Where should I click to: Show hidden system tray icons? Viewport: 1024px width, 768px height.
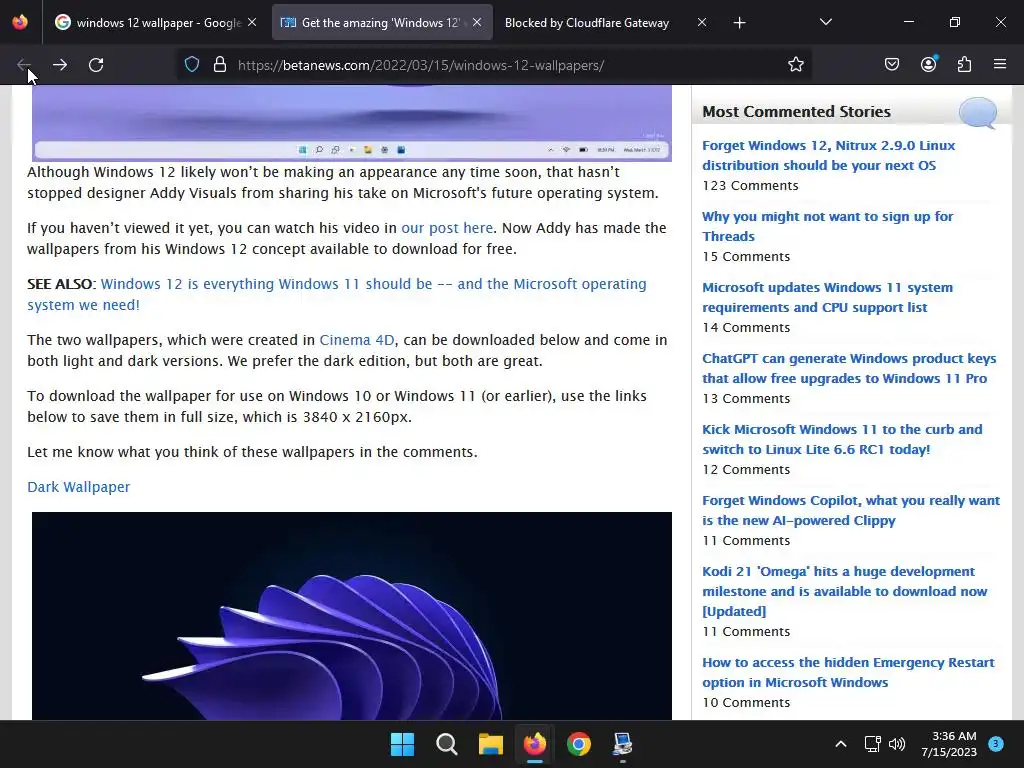coord(841,744)
